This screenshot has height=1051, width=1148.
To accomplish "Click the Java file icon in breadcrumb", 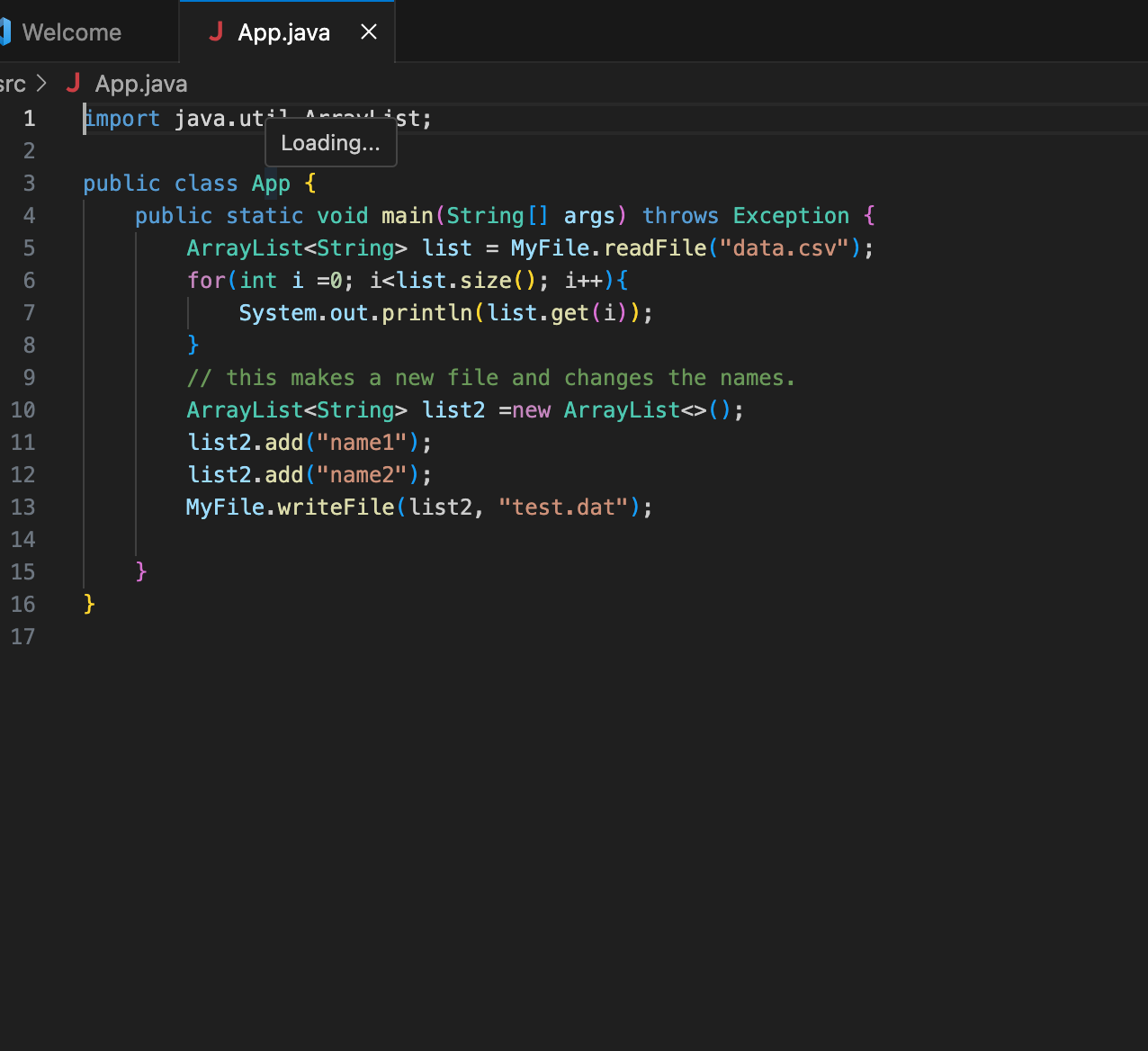I will coord(74,84).
